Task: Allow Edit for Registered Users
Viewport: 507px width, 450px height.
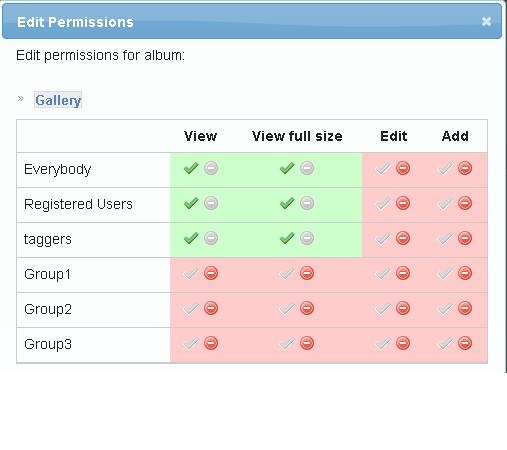Action: [383, 203]
